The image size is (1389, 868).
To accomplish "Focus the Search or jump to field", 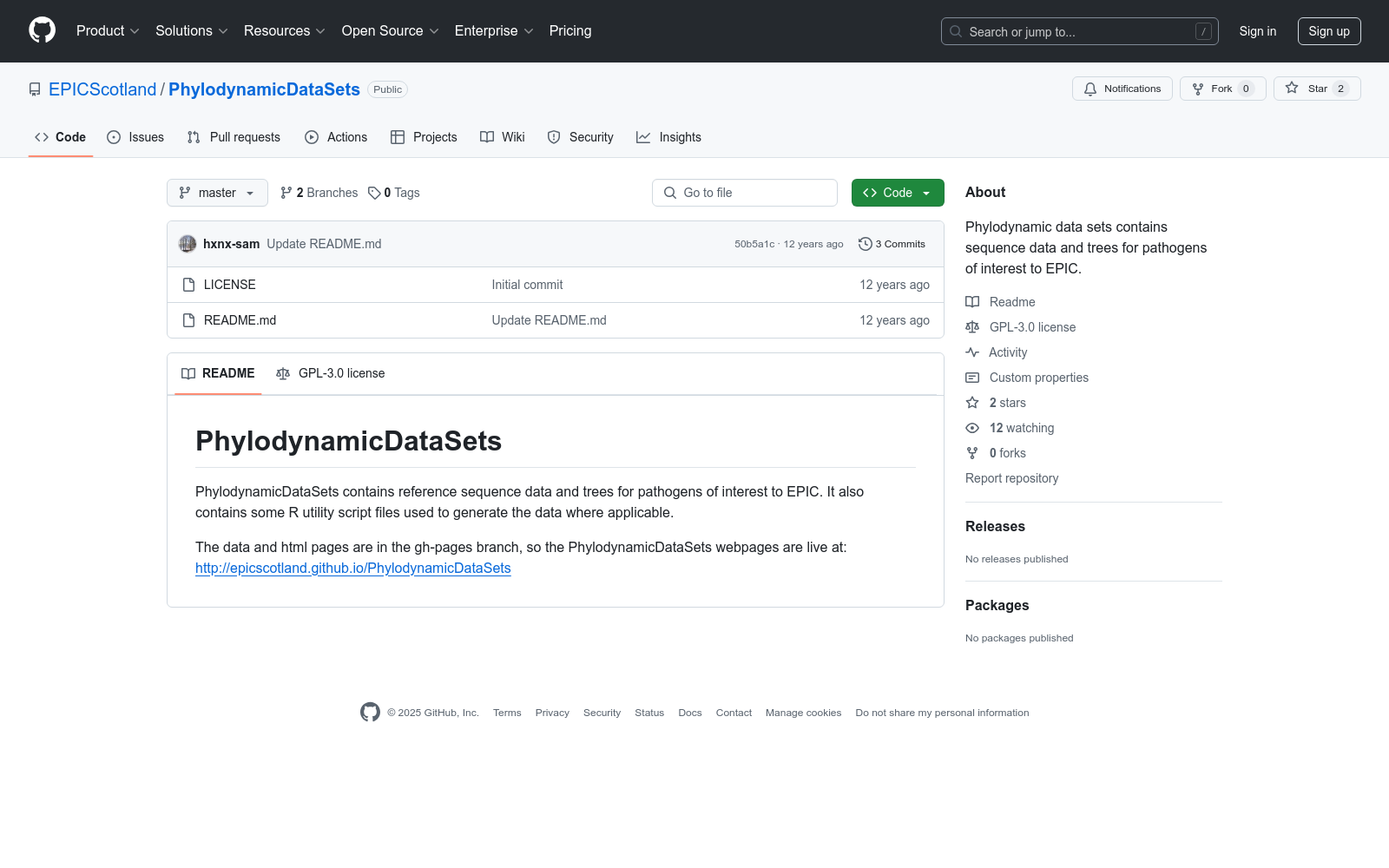I will [x=1080, y=31].
